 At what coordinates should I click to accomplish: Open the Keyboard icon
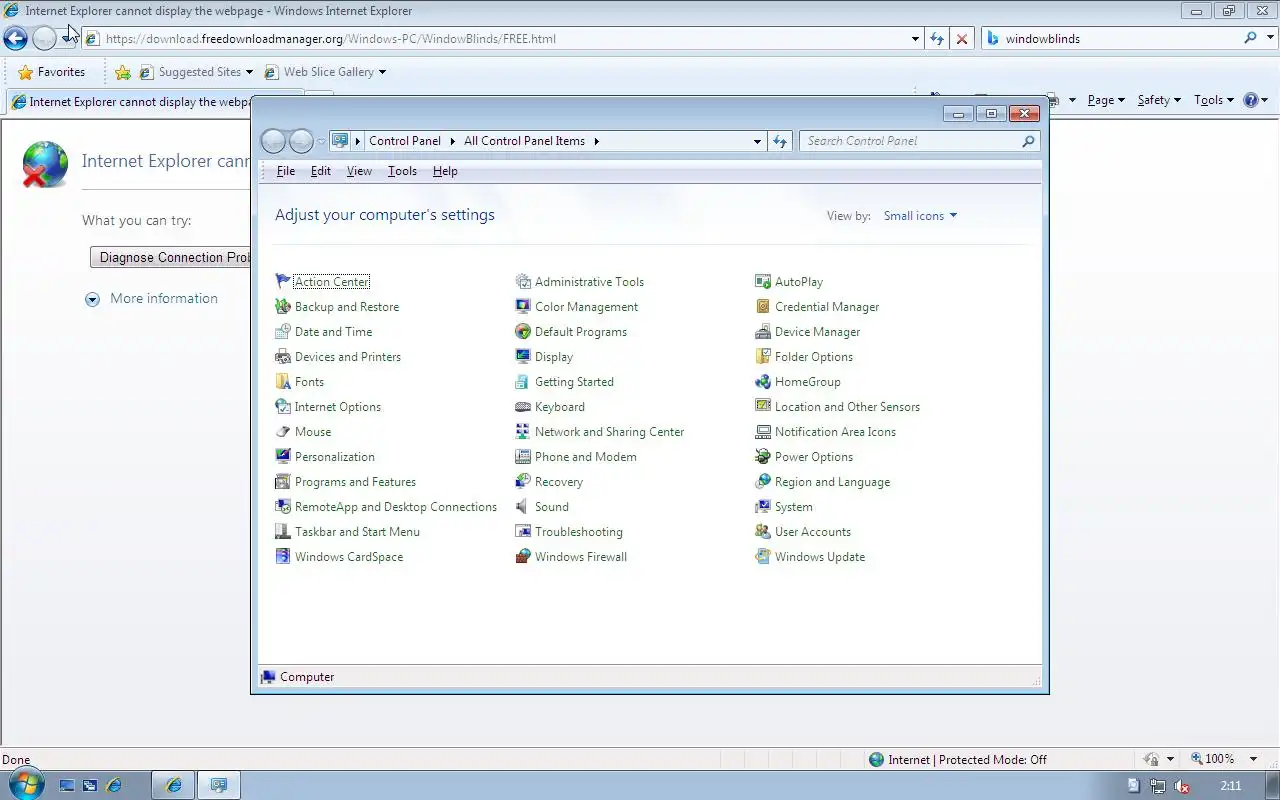point(523,407)
